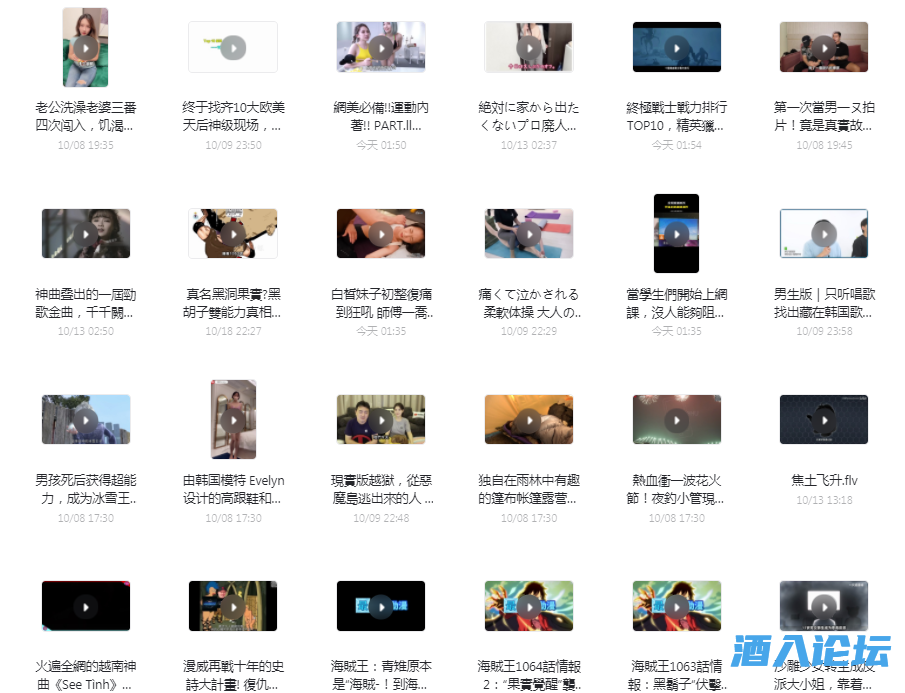Select the timestamp 10/13 13:18
This screenshot has width=905, height=693.
[x=824, y=500]
